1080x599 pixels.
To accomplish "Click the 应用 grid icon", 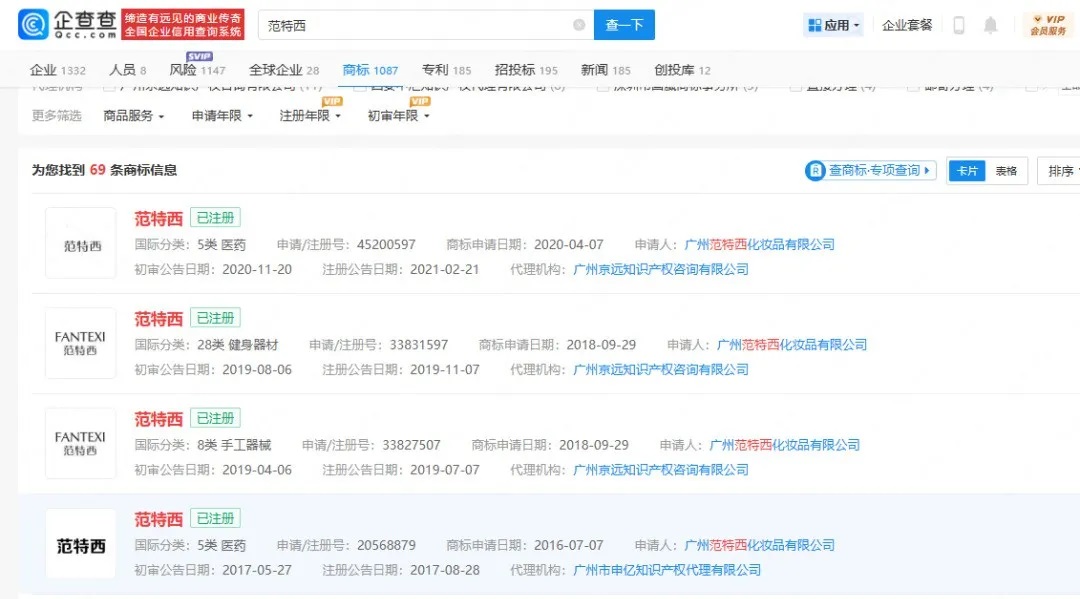I will 815,25.
